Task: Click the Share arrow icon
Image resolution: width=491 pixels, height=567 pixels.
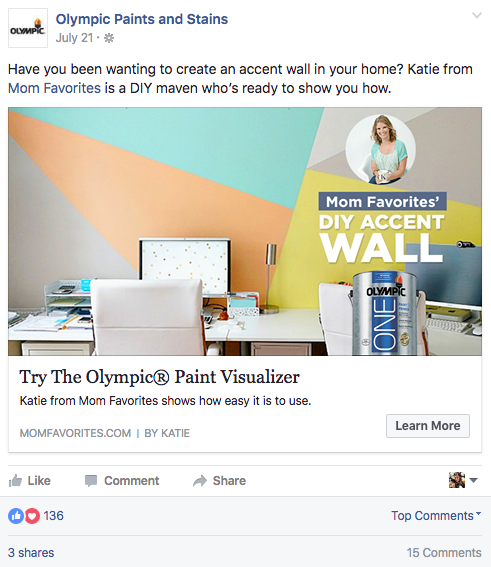Action: [x=200, y=481]
